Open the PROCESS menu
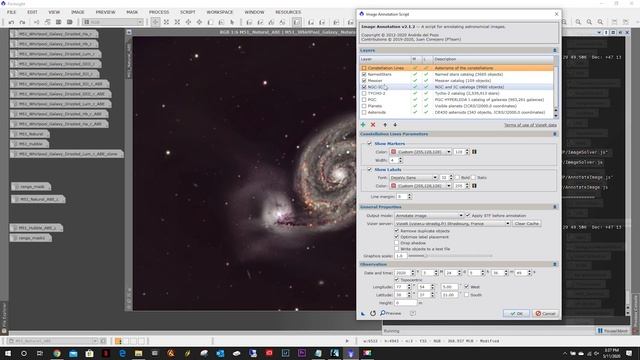640x360 pixels. 159,12
